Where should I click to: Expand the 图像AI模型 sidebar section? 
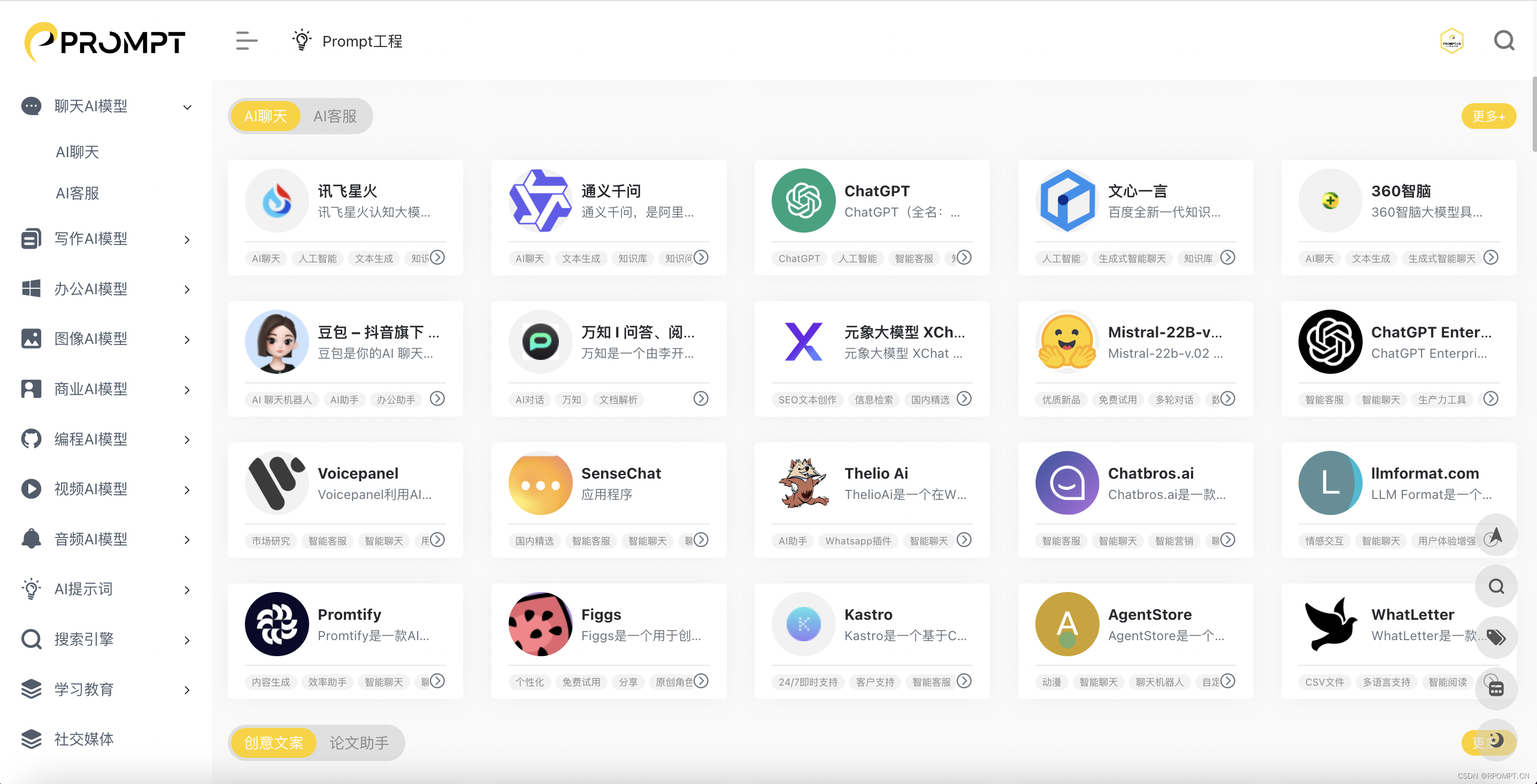[187, 340]
